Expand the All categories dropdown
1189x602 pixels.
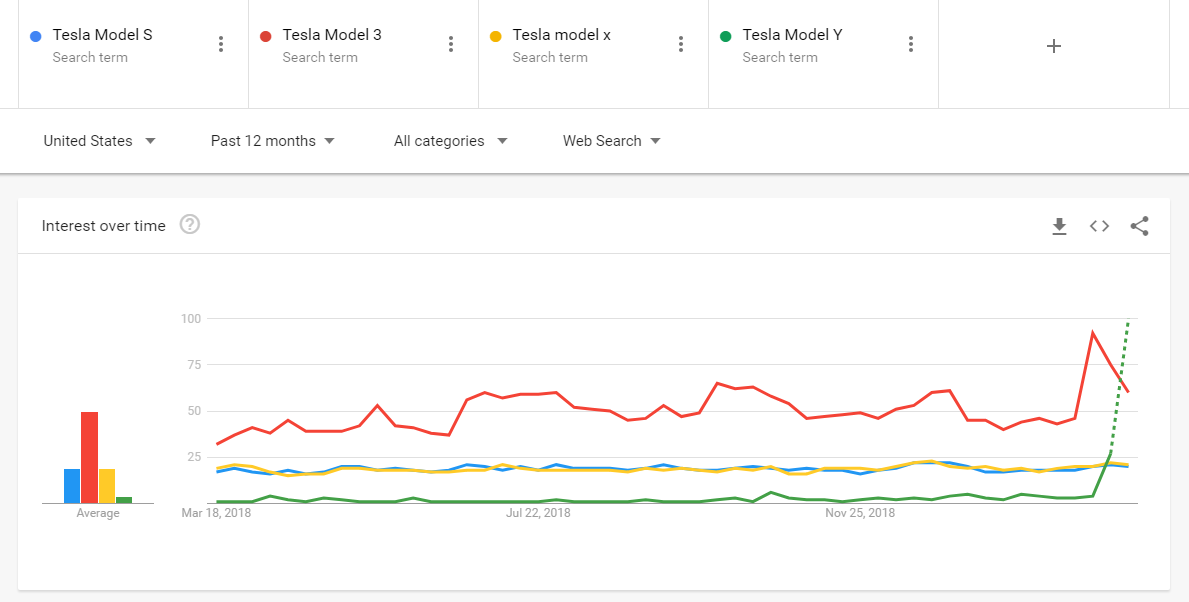(x=450, y=141)
